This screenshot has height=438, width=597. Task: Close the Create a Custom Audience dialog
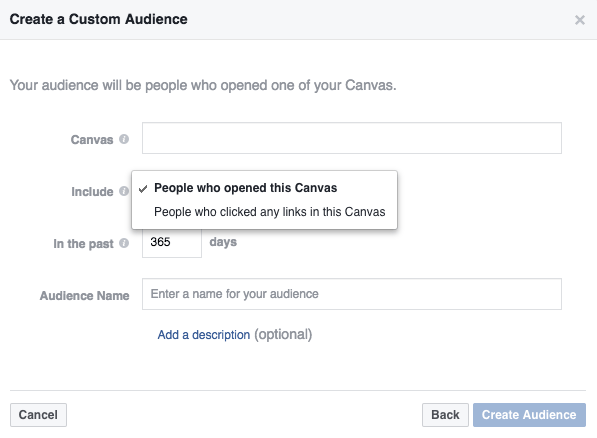pyautogui.click(x=579, y=20)
